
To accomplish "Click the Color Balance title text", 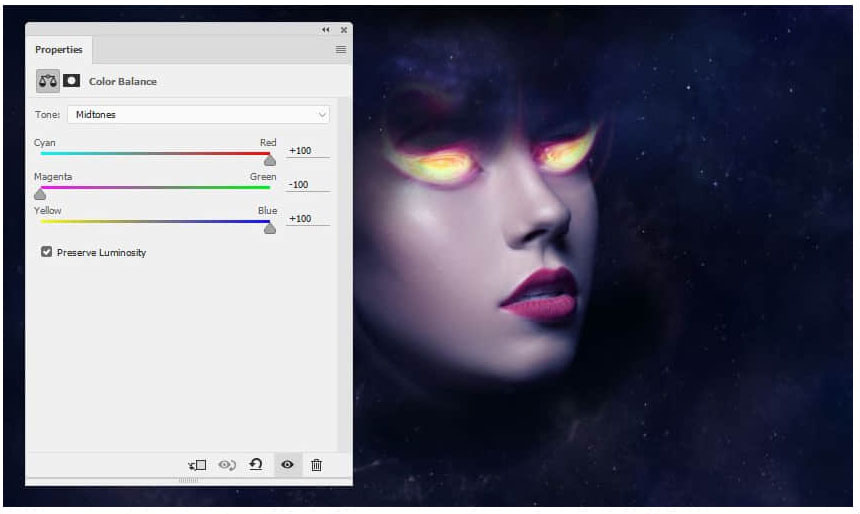I will 123,81.
